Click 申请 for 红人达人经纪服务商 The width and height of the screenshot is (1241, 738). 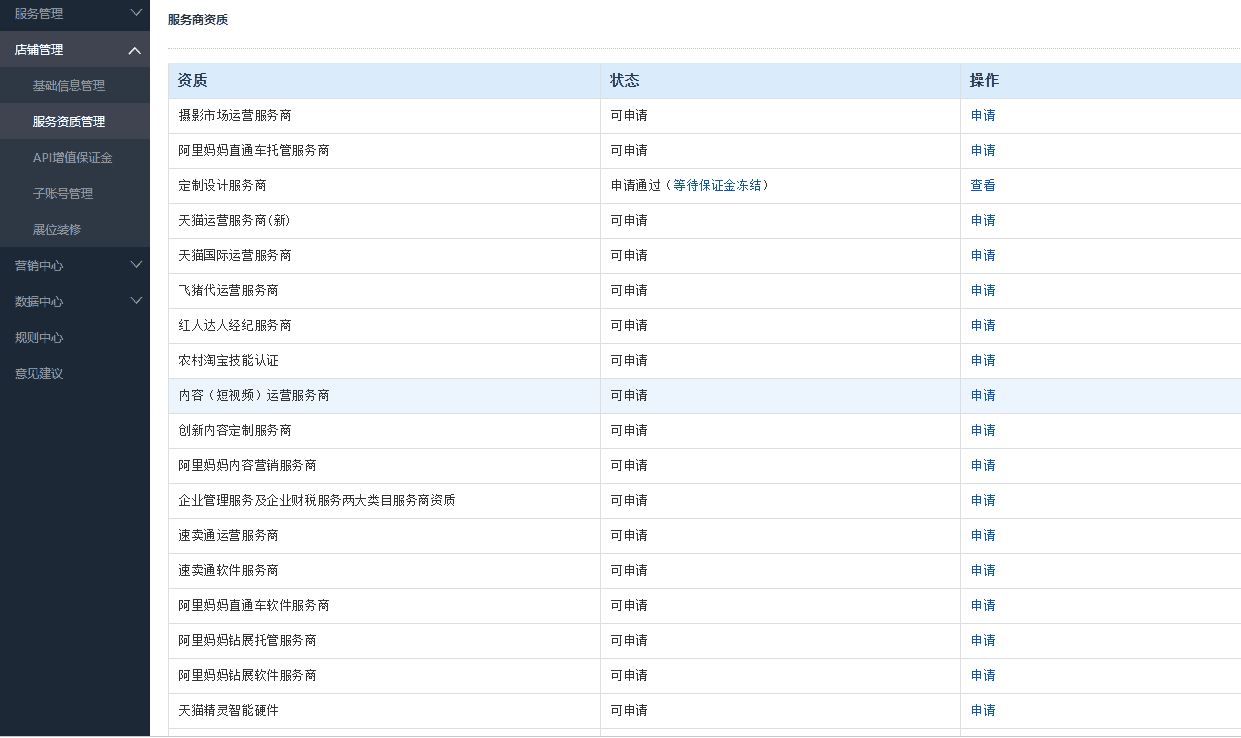pyautogui.click(x=983, y=326)
